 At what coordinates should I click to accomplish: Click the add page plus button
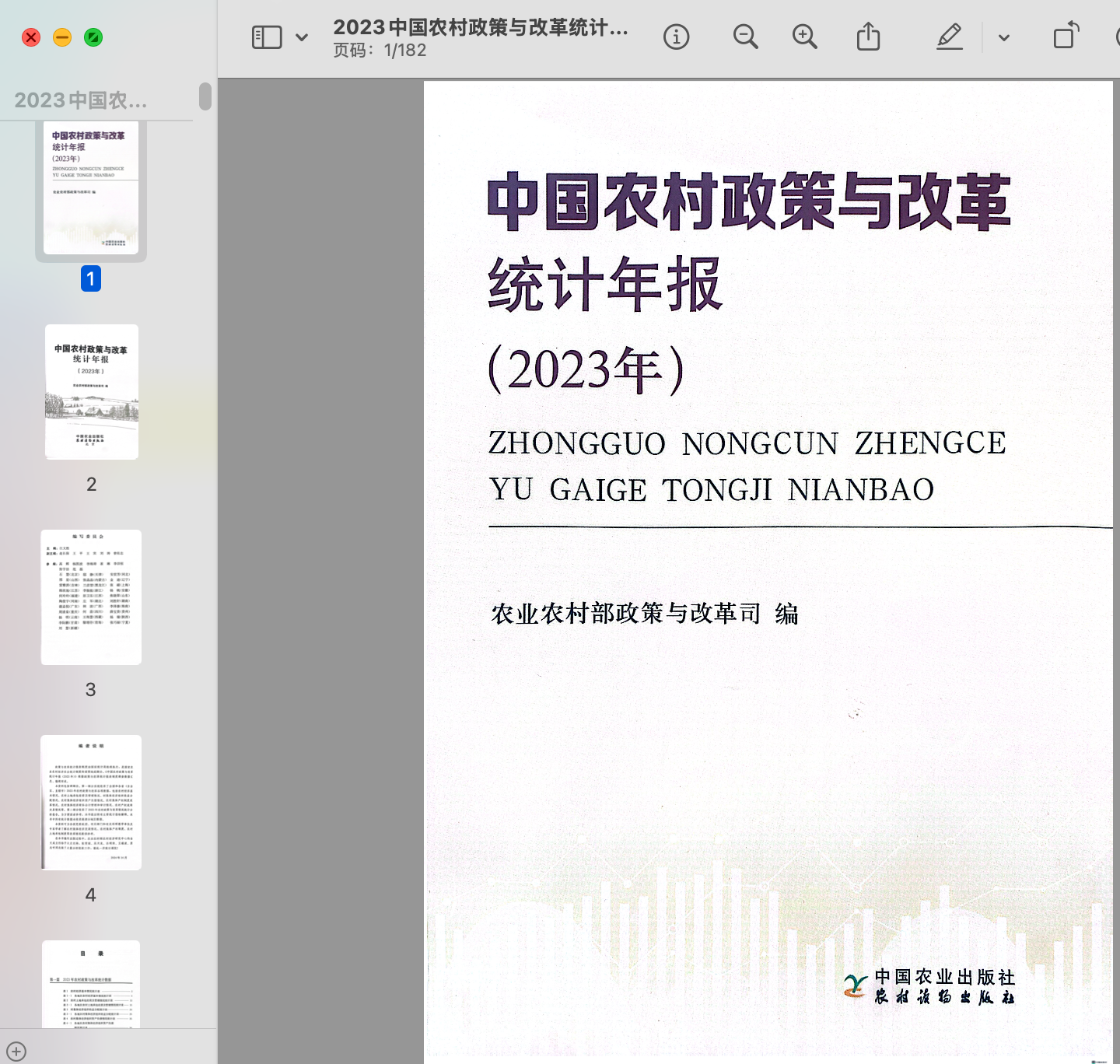16,1052
